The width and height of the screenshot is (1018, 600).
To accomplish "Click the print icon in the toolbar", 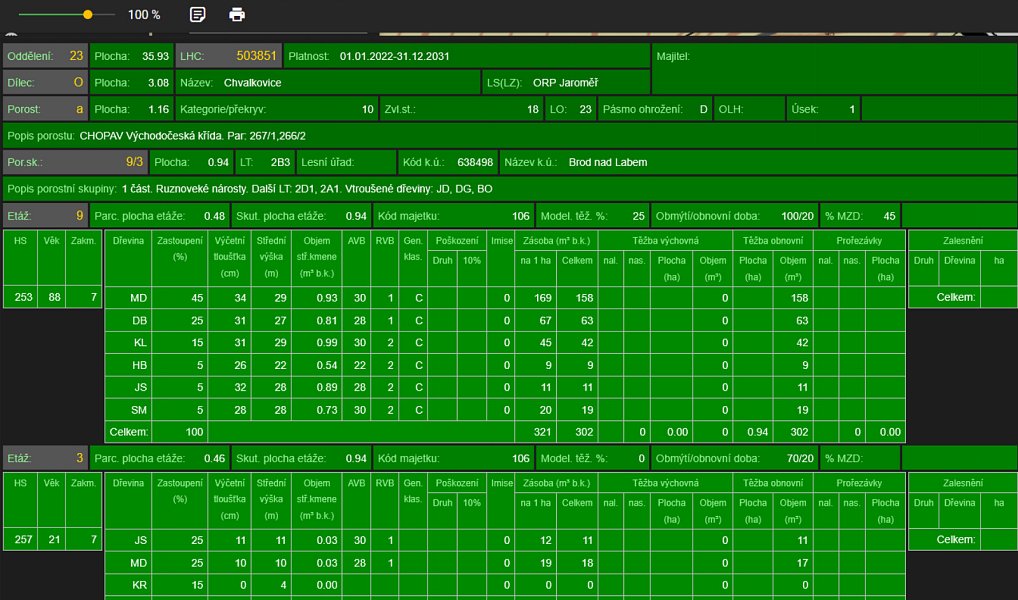I will [237, 14].
